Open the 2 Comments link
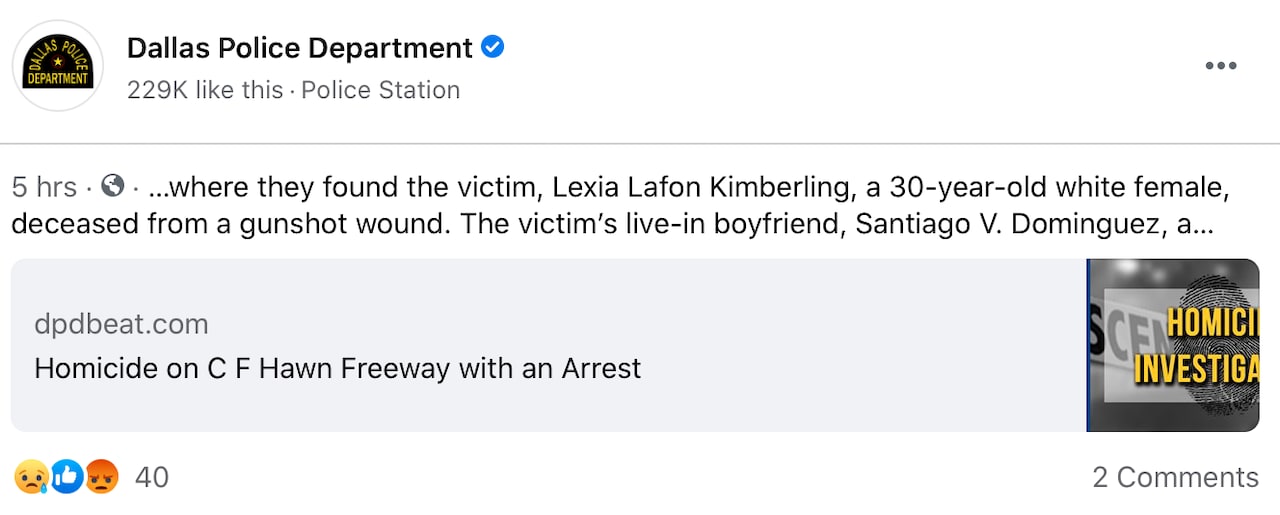Viewport: 1280px width, 515px height. [x=1175, y=478]
